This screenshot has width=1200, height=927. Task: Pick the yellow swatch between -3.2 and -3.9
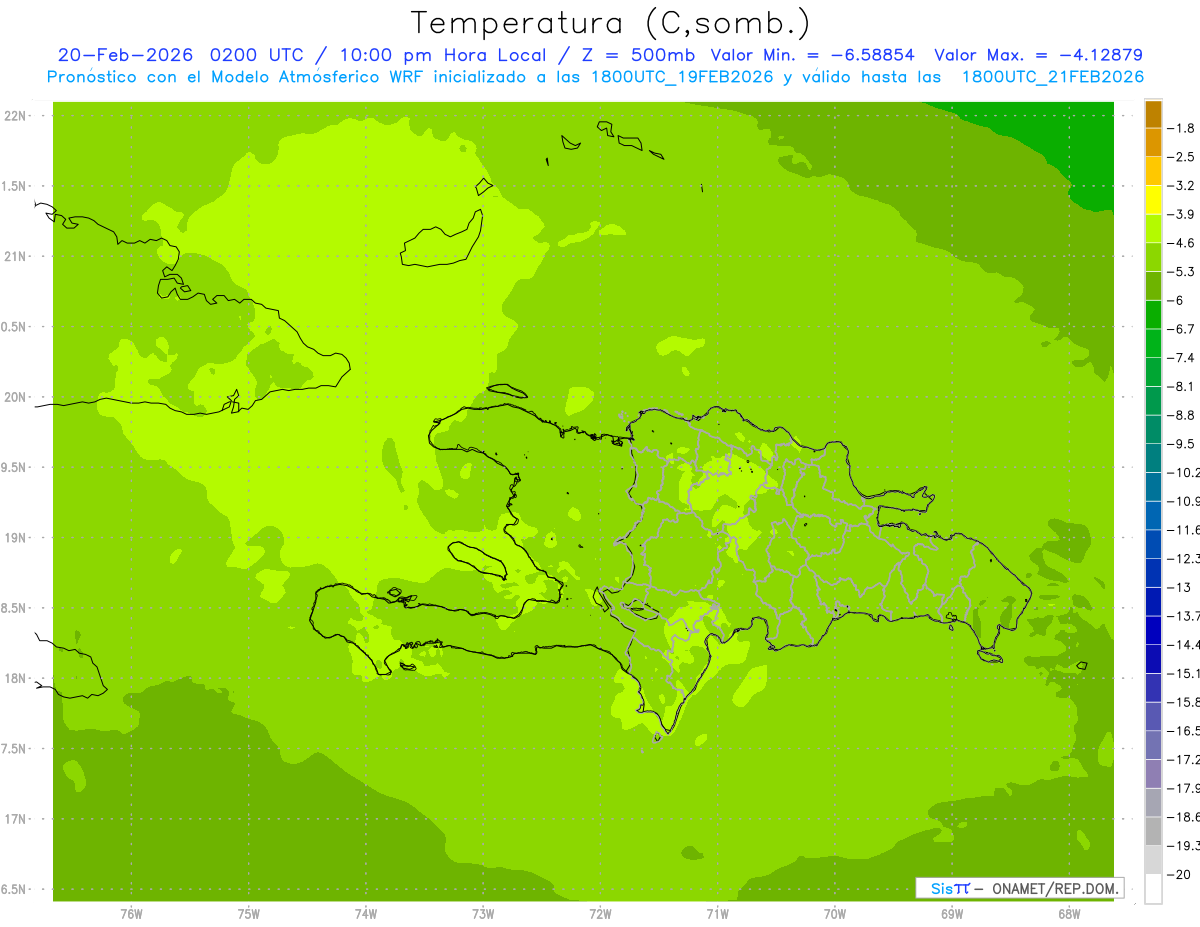[1153, 200]
